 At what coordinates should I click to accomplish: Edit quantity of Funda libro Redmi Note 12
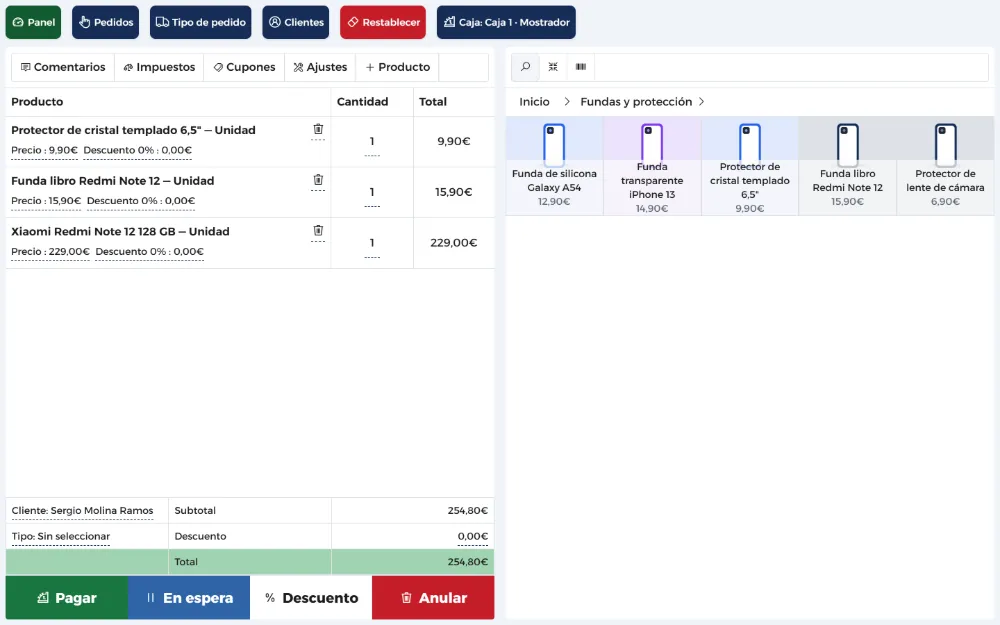(x=372, y=193)
